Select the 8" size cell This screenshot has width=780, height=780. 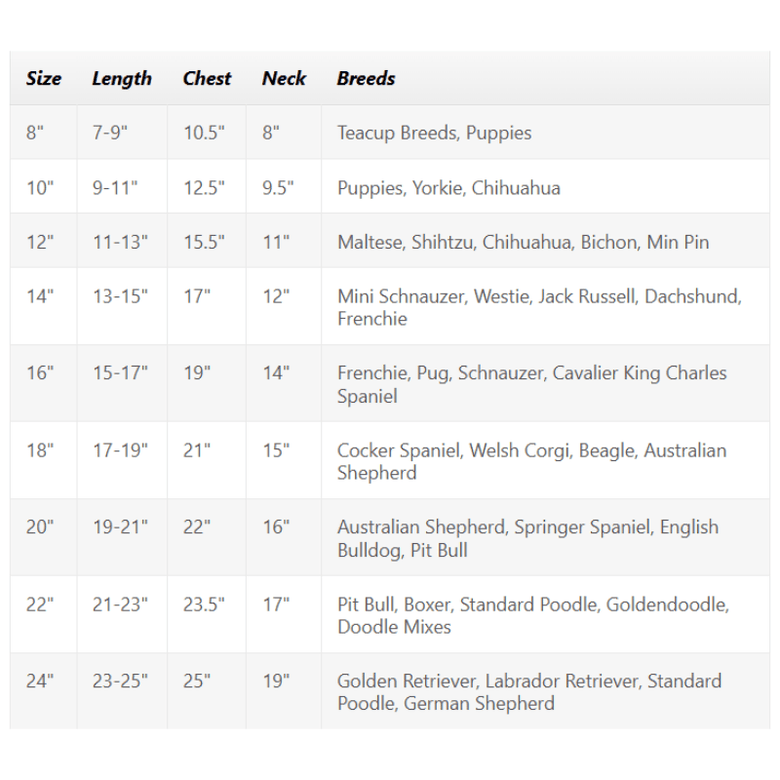(44, 132)
